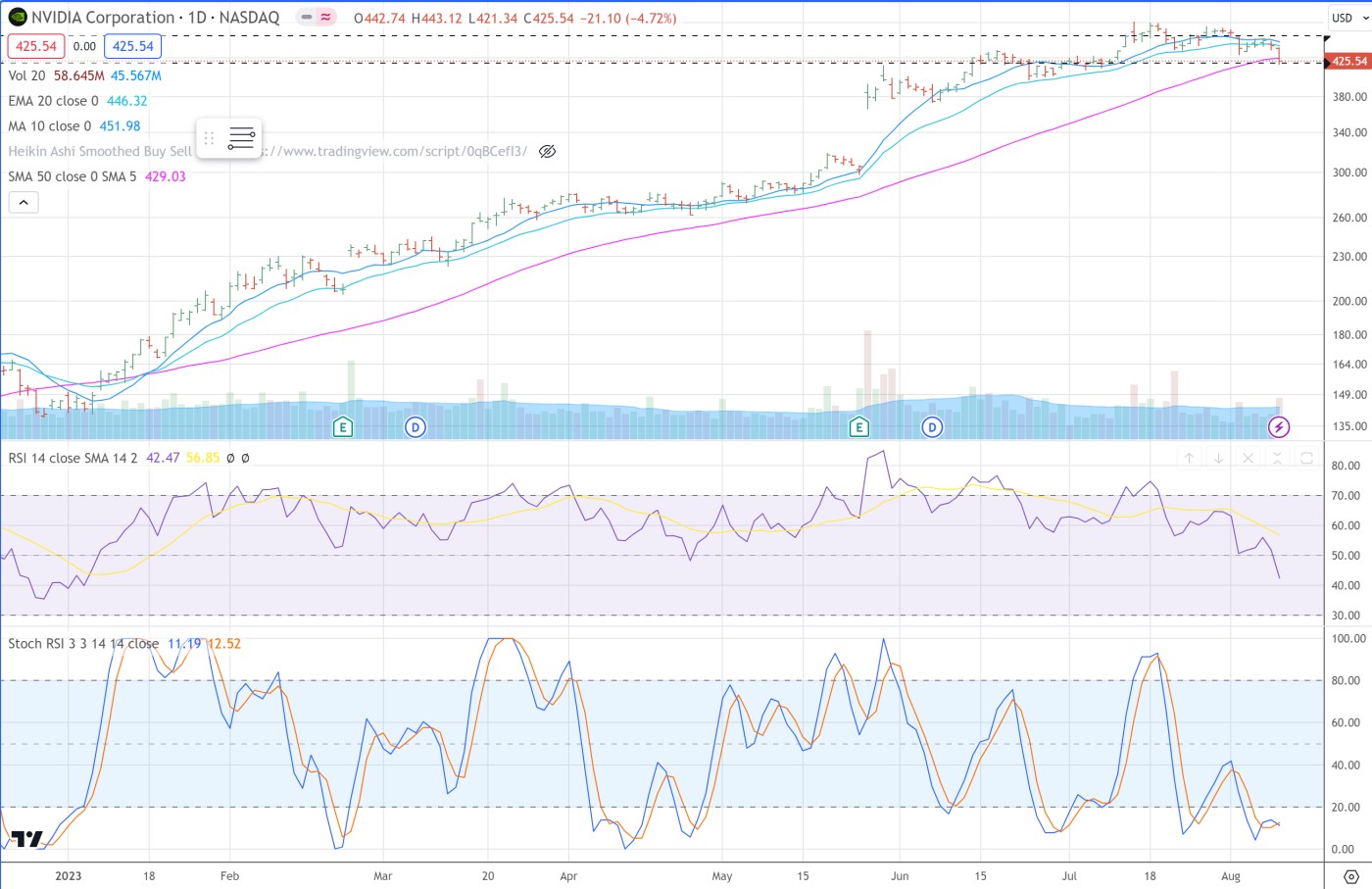Click the purple lightning bolt icon
The width and height of the screenshot is (1372, 889).
pos(1278,426)
